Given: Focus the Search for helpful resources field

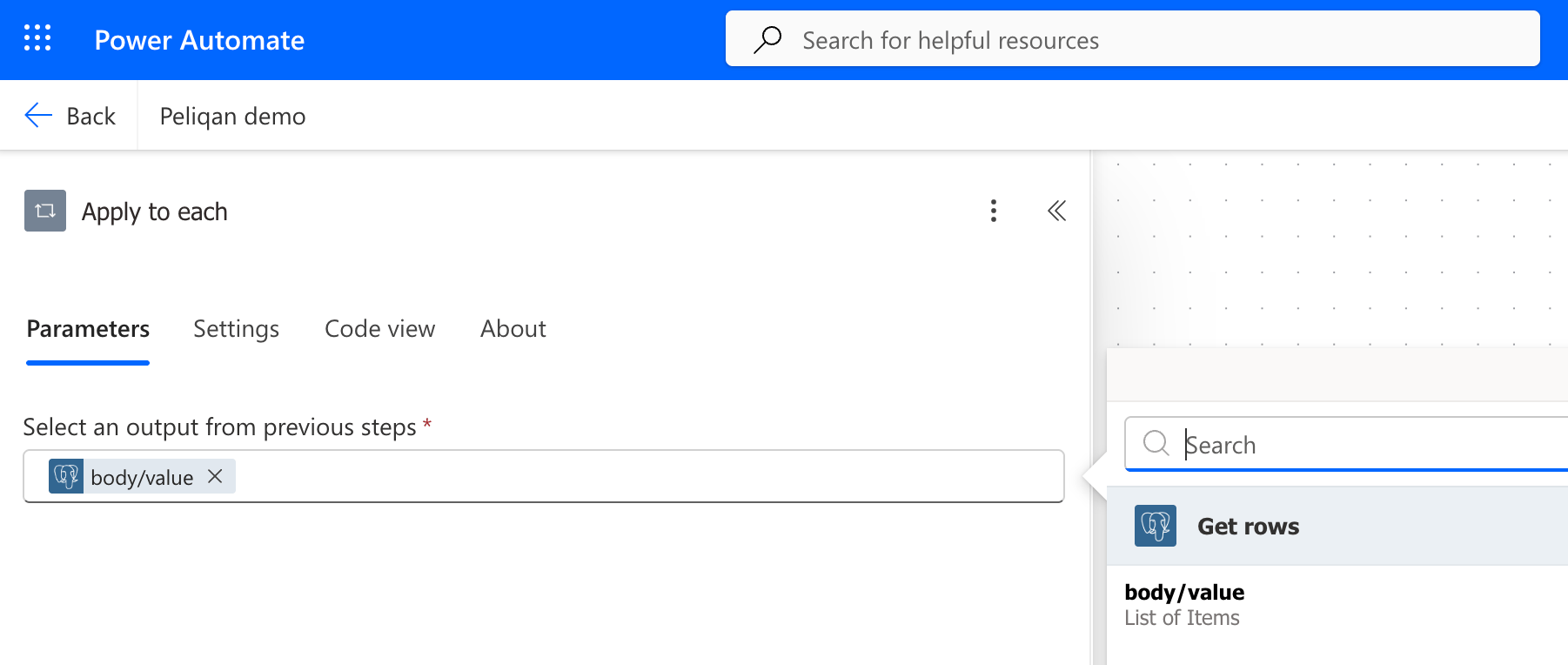Looking at the screenshot, I should coord(1133,39).
